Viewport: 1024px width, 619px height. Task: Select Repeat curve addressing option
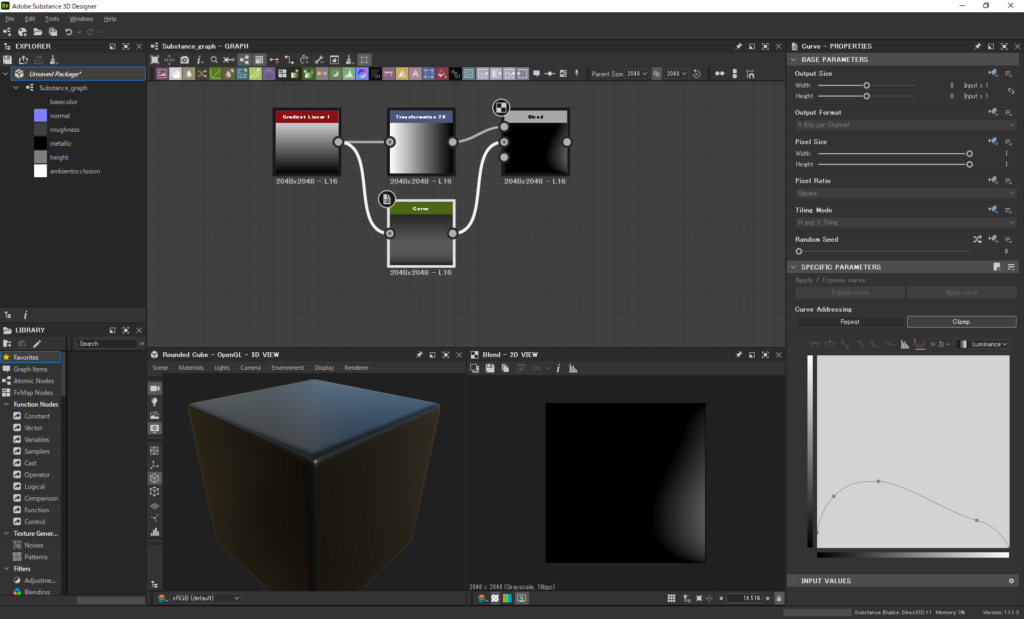(x=850, y=322)
